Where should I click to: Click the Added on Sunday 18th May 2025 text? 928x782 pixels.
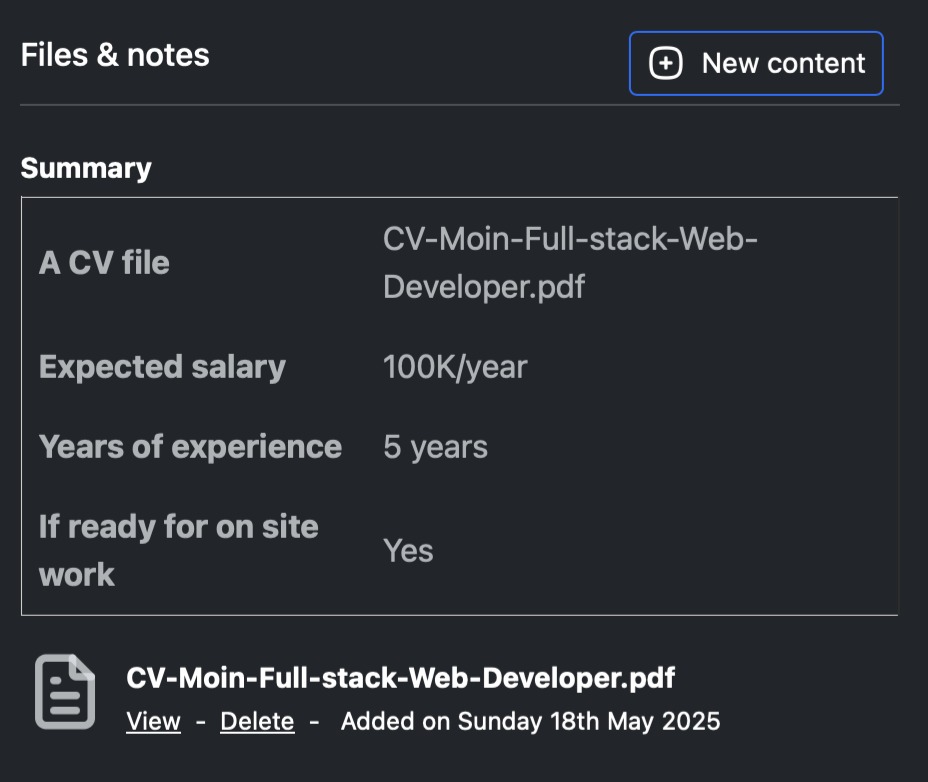click(x=530, y=720)
